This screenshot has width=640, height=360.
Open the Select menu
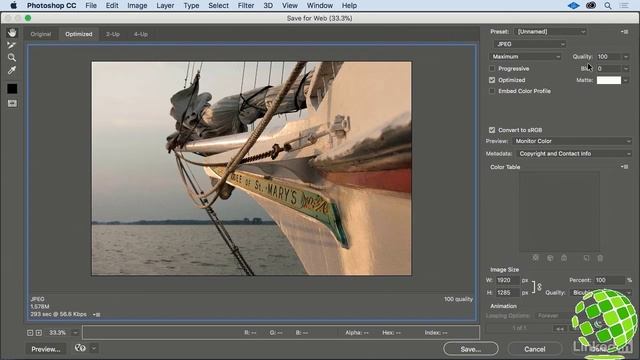(x=218, y=5)
